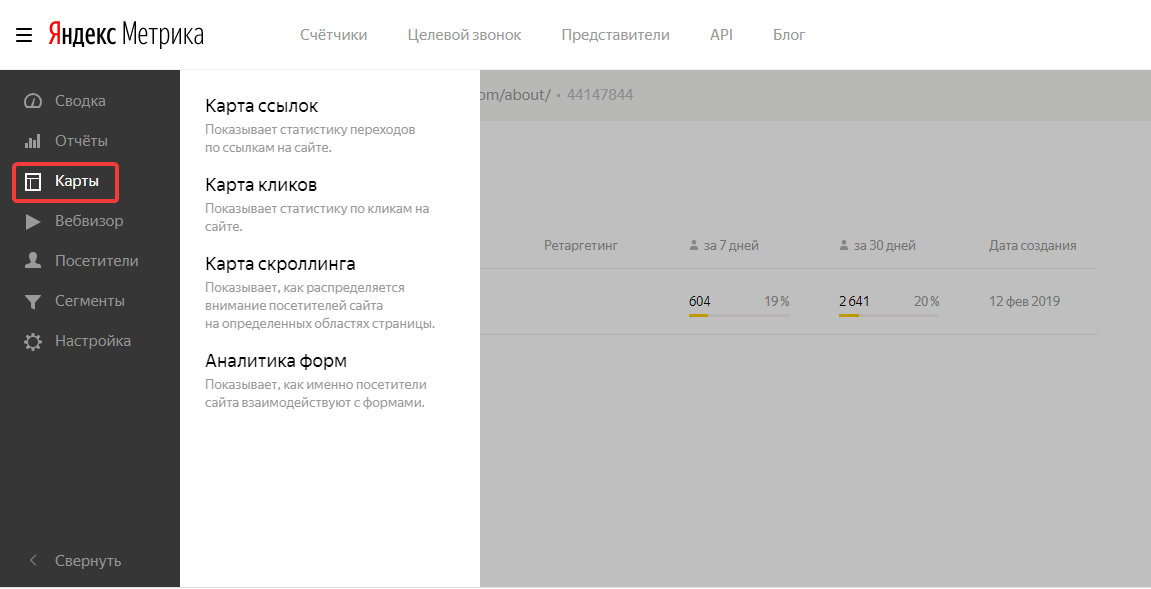Click counter number 44147844

tap(600, 95)
